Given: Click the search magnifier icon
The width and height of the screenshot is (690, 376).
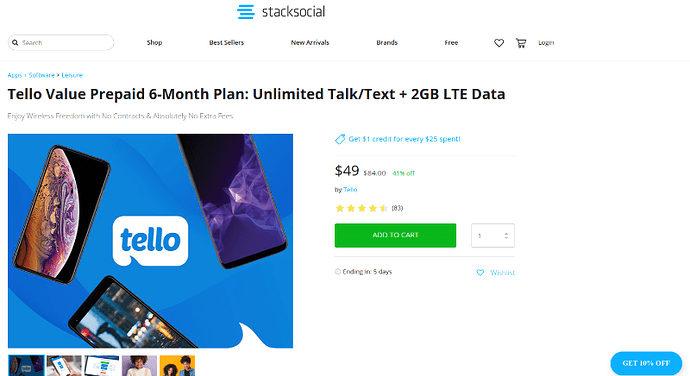Looking at the screenshot, I should [x=15, y=43].
